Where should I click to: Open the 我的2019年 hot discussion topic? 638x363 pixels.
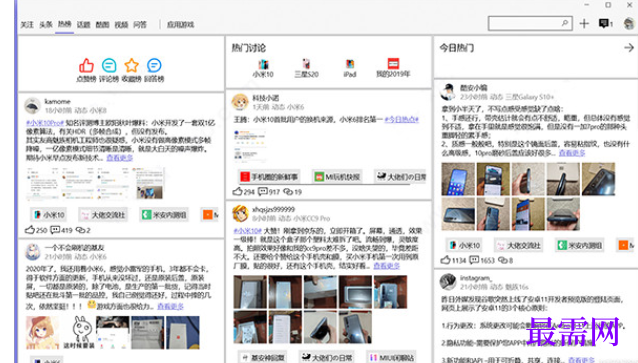point(393,68)
